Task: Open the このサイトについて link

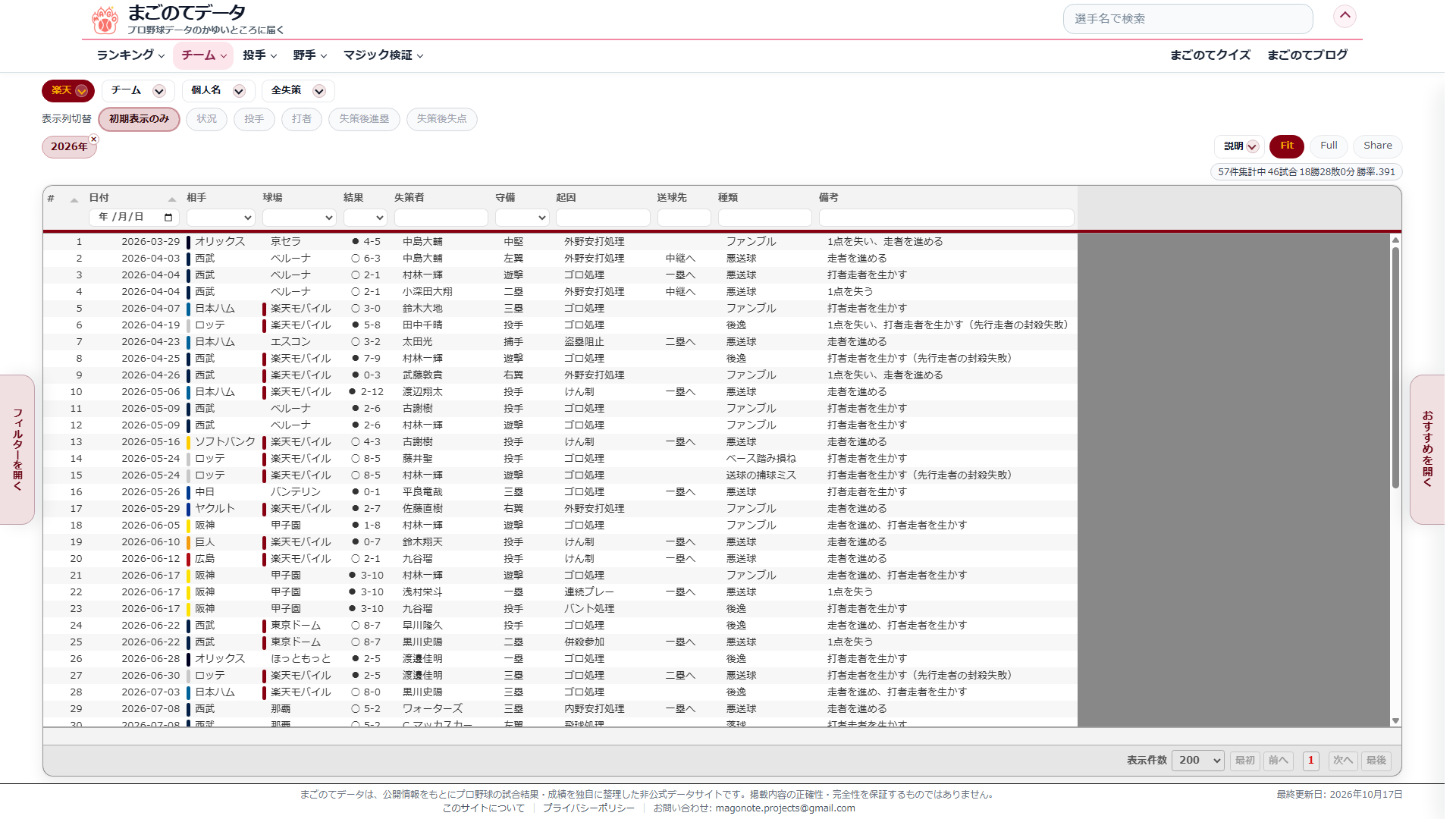Action: pyautogui.click(x=484, y=808)
